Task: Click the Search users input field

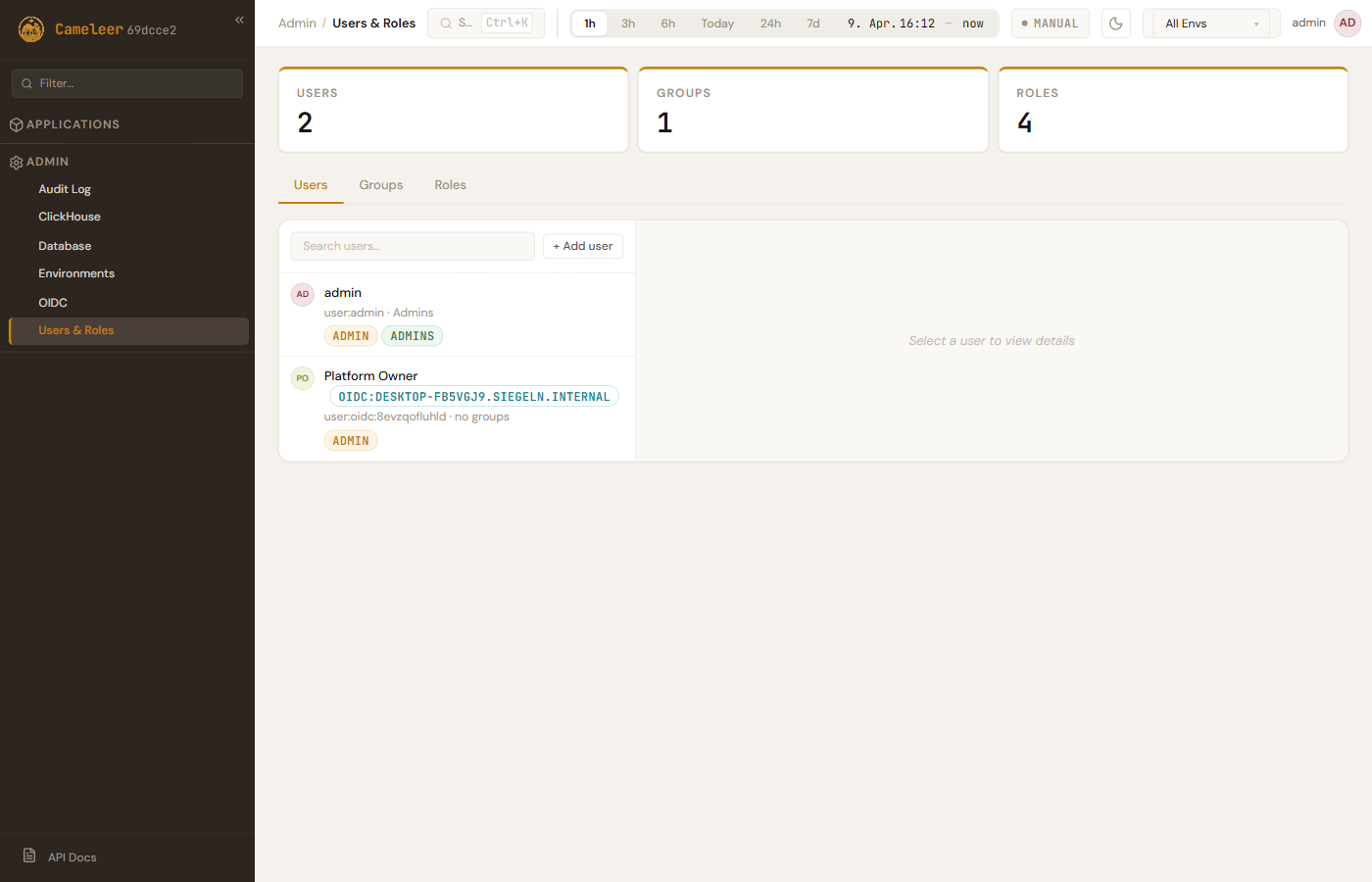Action: pos(413,246)
